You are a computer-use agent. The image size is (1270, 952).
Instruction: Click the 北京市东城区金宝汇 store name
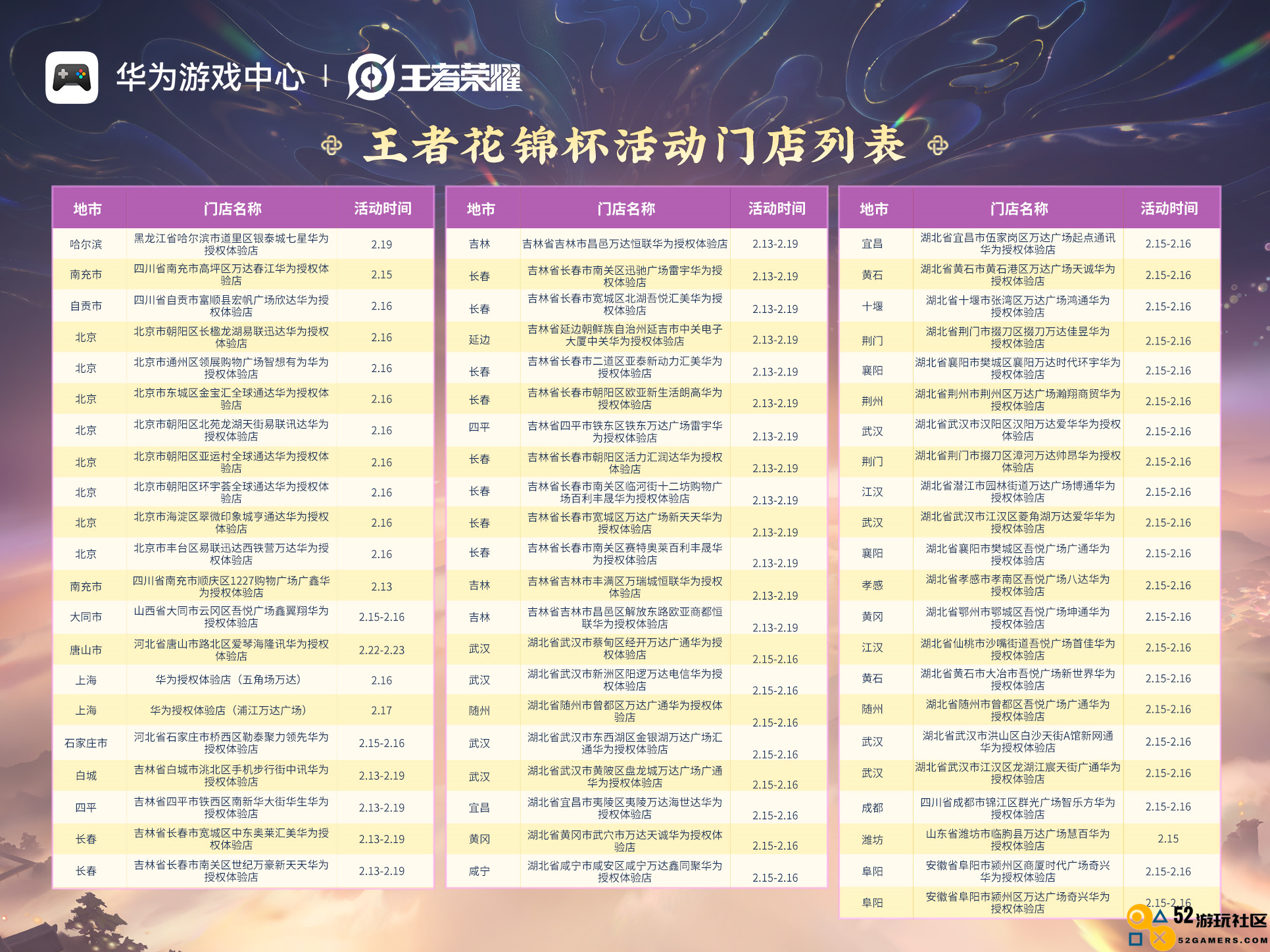232,399
